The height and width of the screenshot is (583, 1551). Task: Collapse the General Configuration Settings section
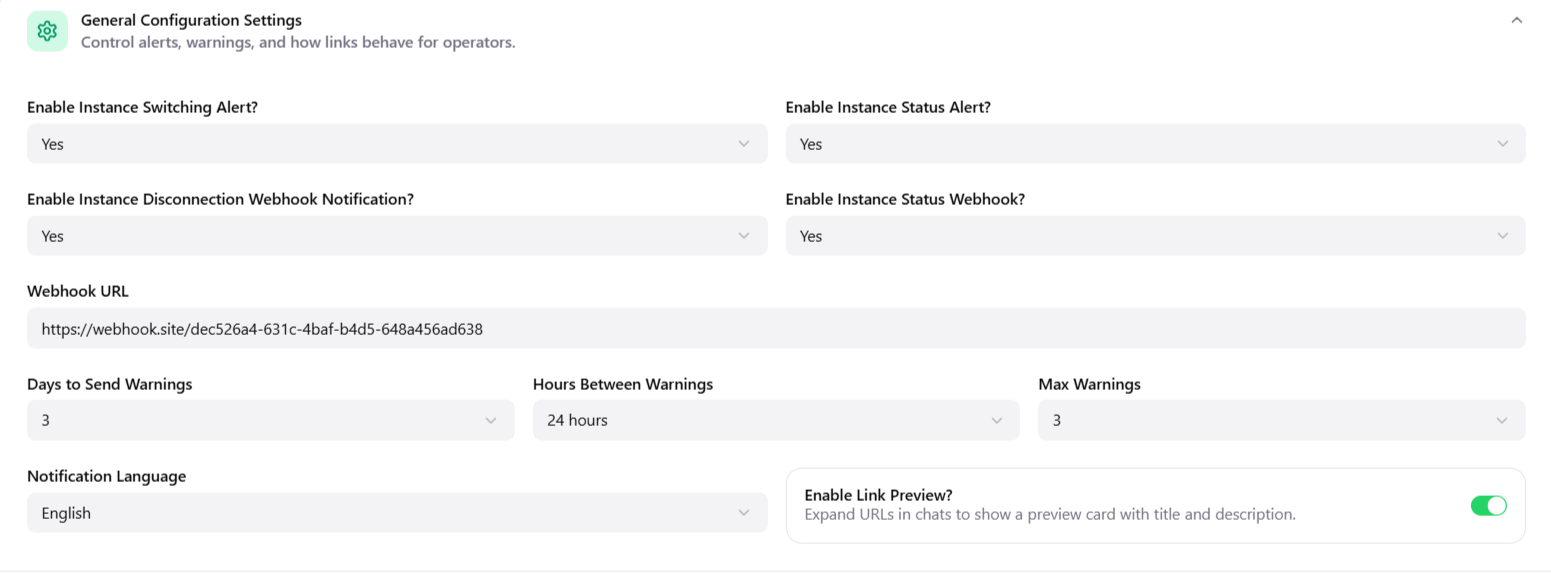1516,20
